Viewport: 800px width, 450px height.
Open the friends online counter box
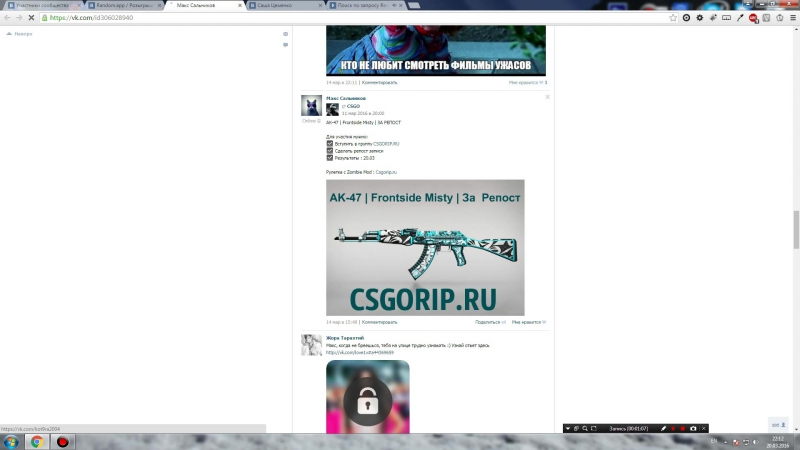(x=778, y=425)
